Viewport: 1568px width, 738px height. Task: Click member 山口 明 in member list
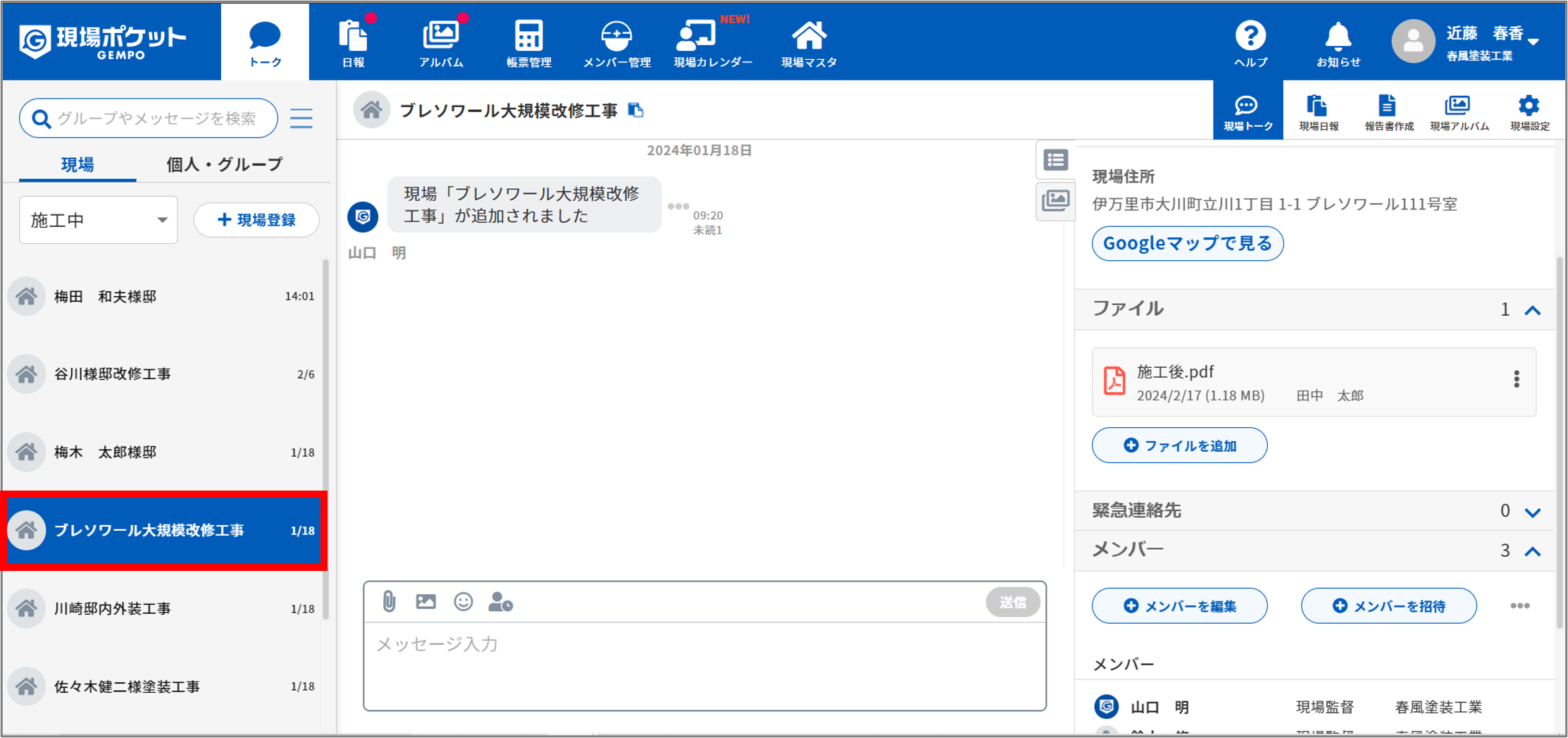pos(1314,706)
